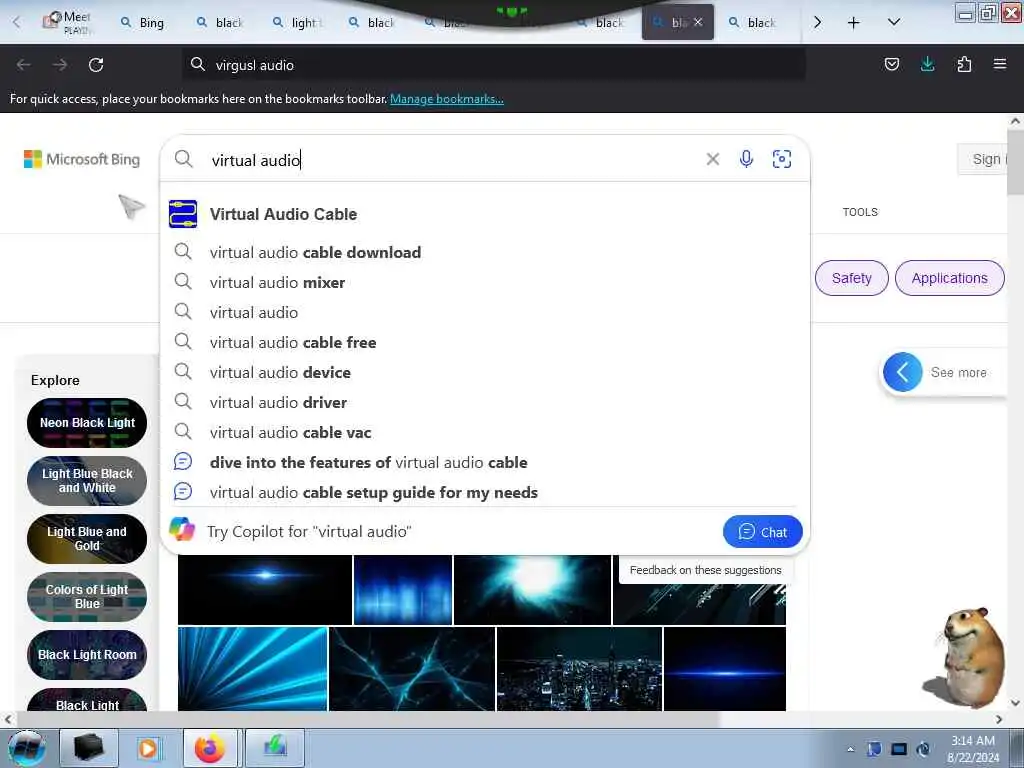Click the Copilot colorful logo icon
1024x768 pixels.
182,529
